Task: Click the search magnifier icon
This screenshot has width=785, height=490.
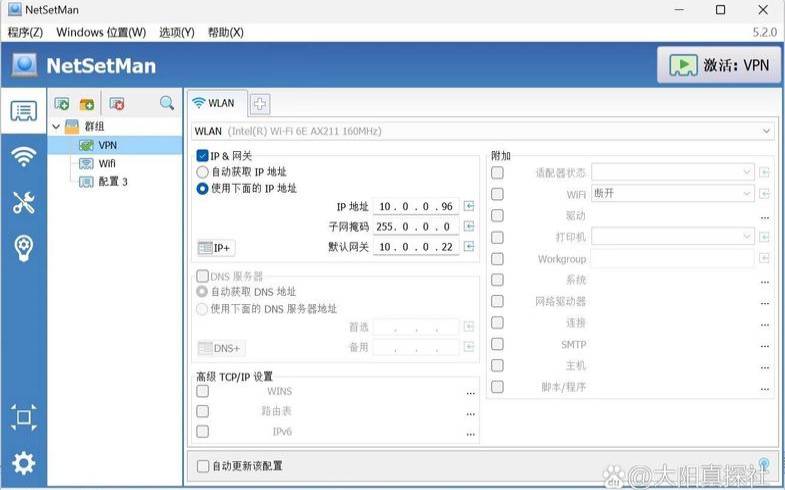Action: [167, 103]
